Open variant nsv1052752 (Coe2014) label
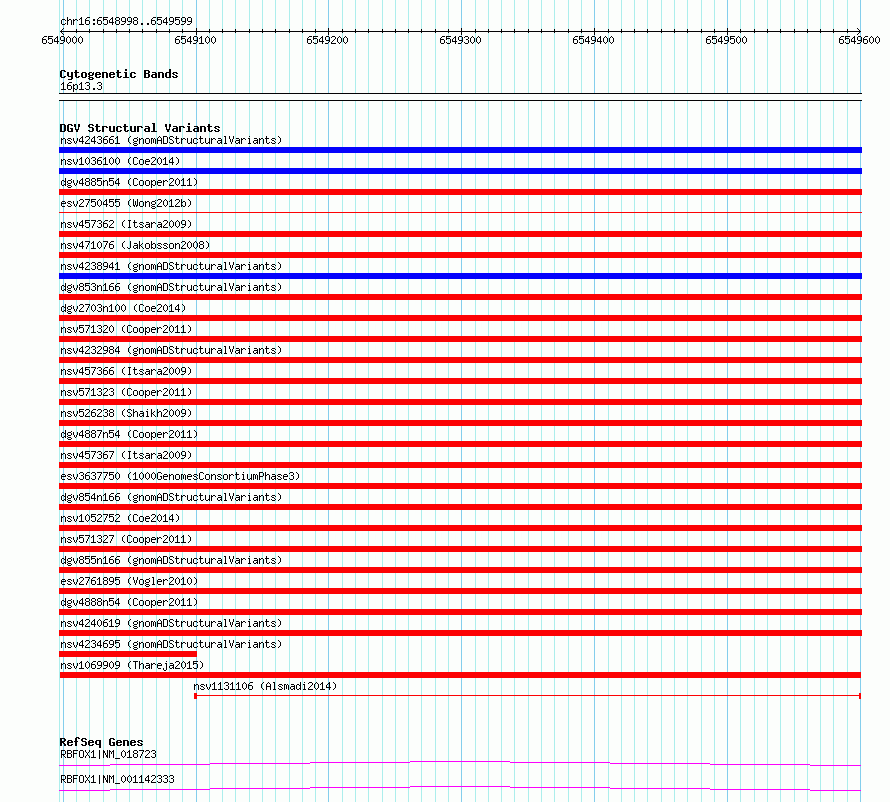The image size is (890, 802). (x=120, y=518)
